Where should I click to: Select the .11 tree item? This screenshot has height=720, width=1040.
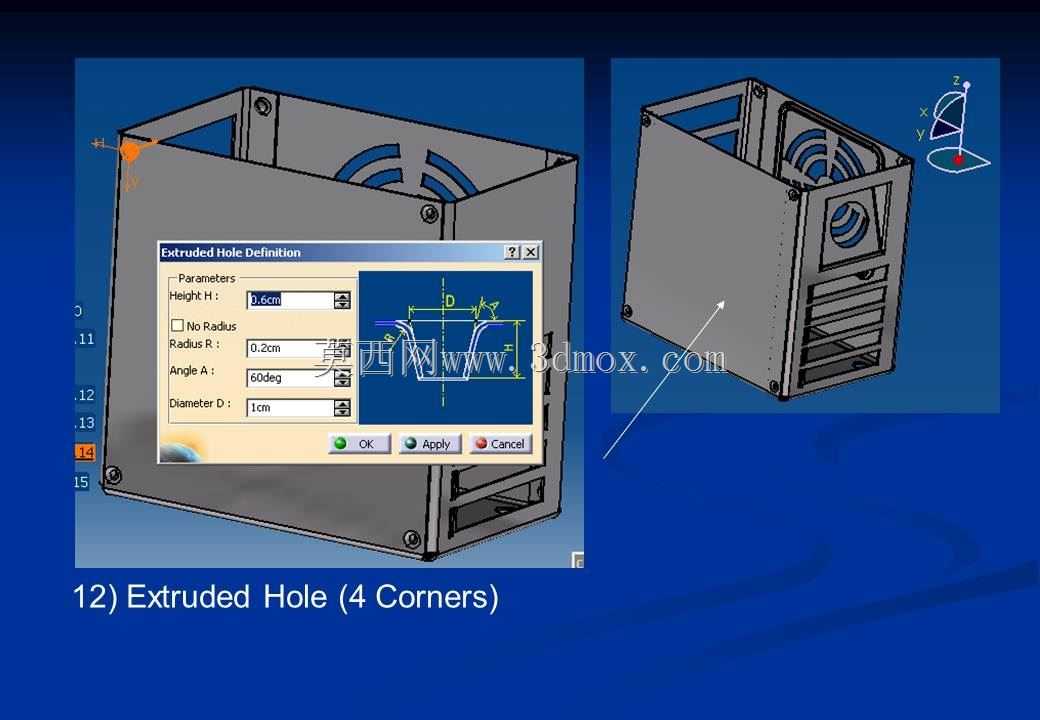tap(85, 339)
